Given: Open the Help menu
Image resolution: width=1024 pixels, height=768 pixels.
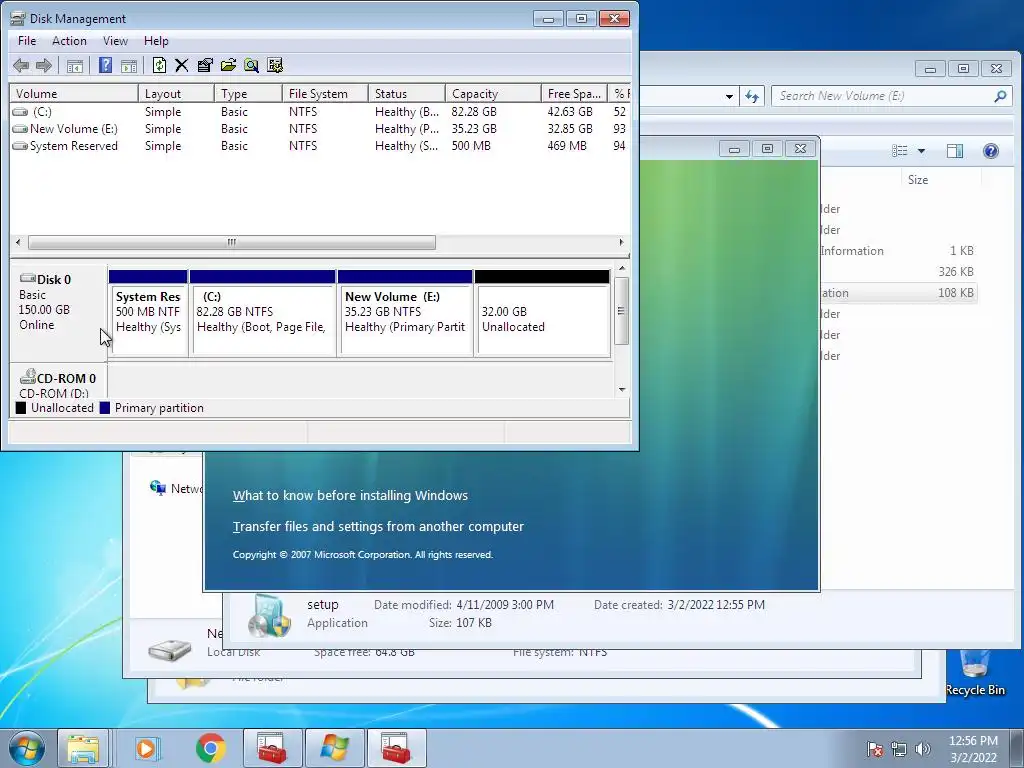Looking at the screenshot, I should (156, 40).
